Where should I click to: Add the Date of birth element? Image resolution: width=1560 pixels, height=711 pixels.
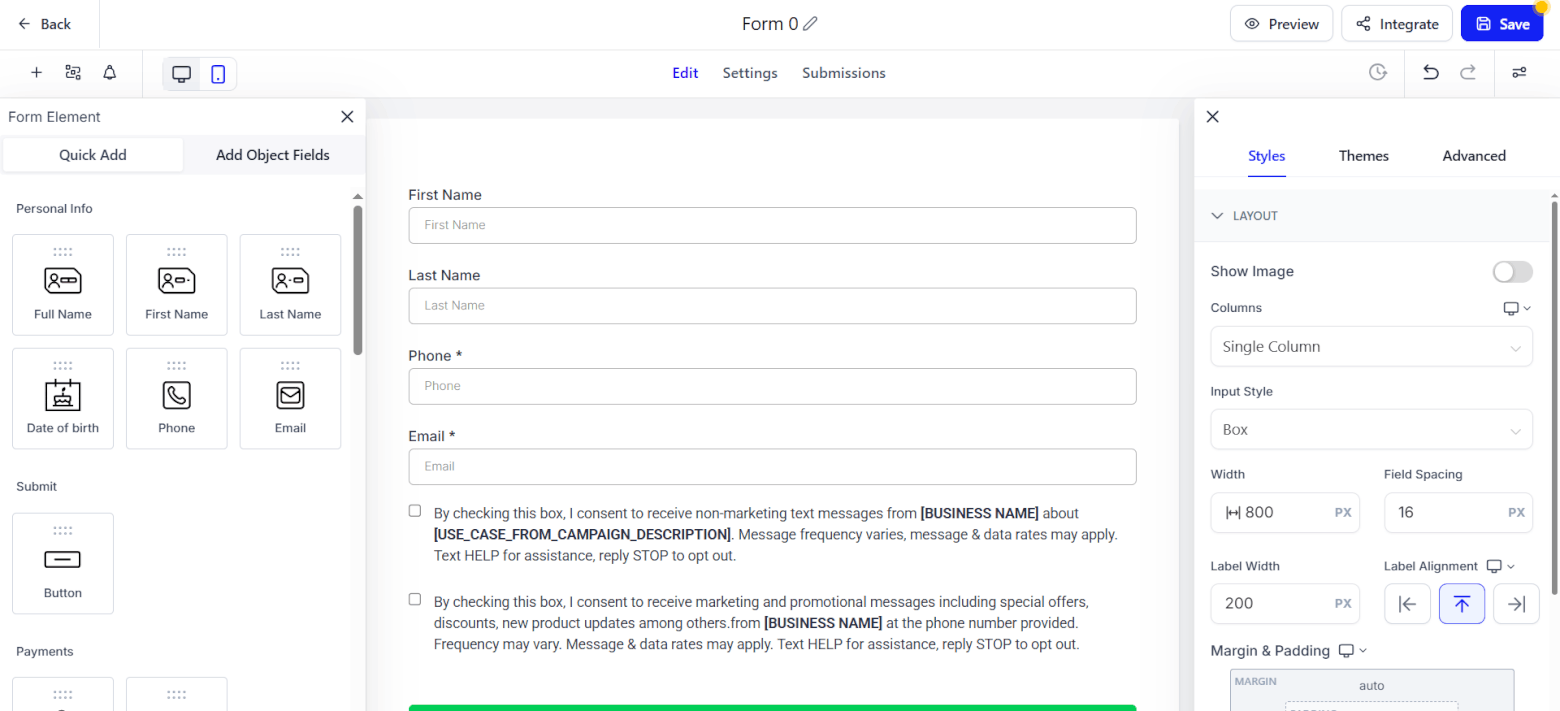(63, 398)
